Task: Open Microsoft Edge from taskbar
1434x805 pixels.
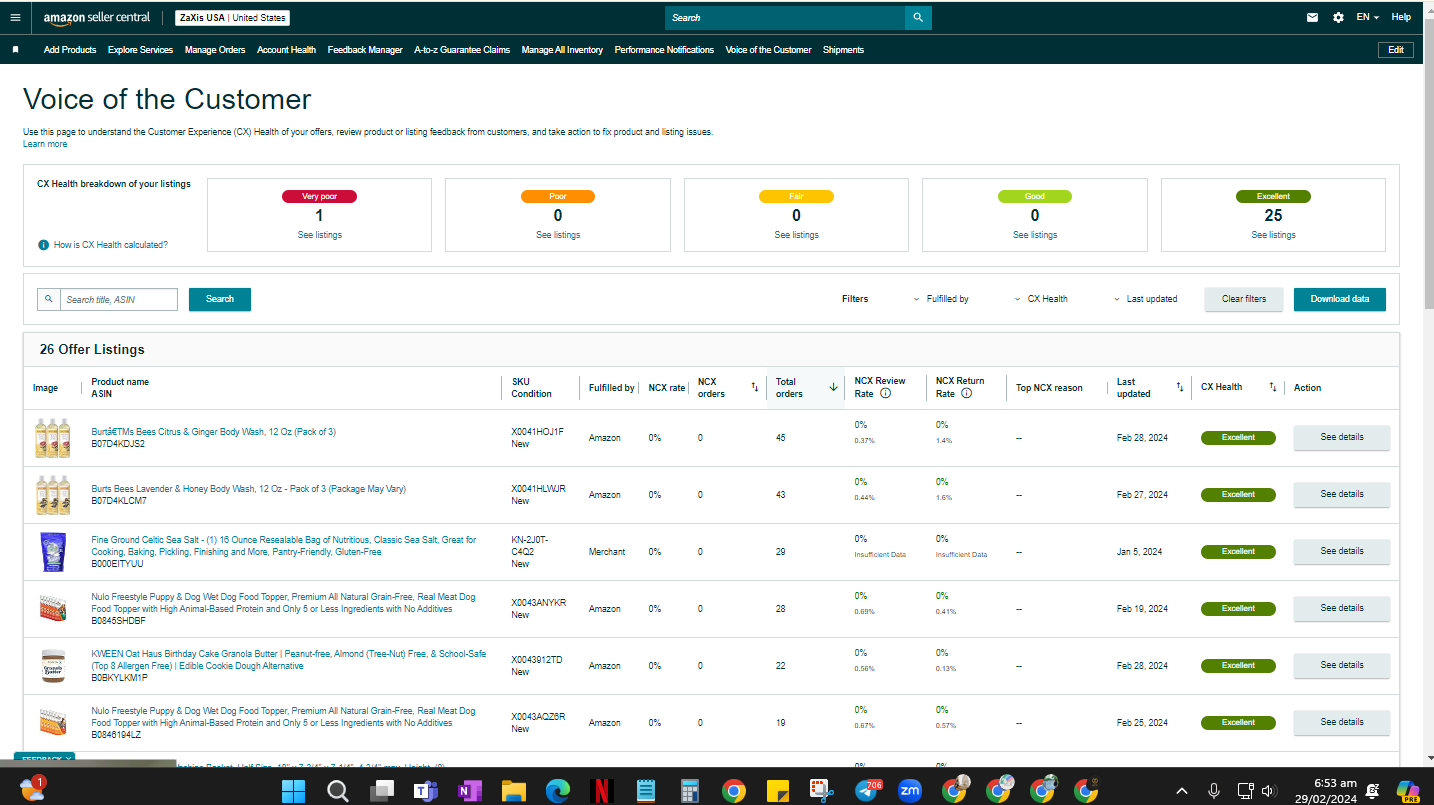Action: [558, 791]
